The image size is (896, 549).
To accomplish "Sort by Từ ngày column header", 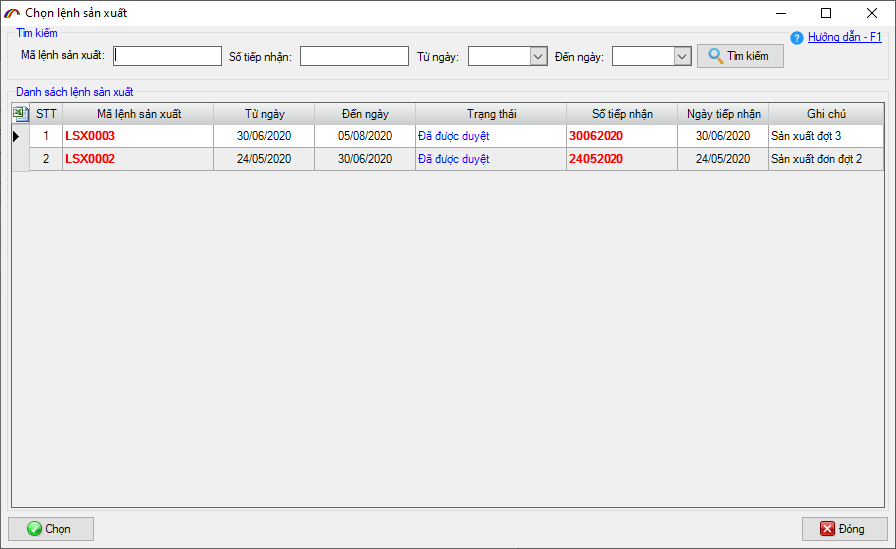I will [265, 114].
